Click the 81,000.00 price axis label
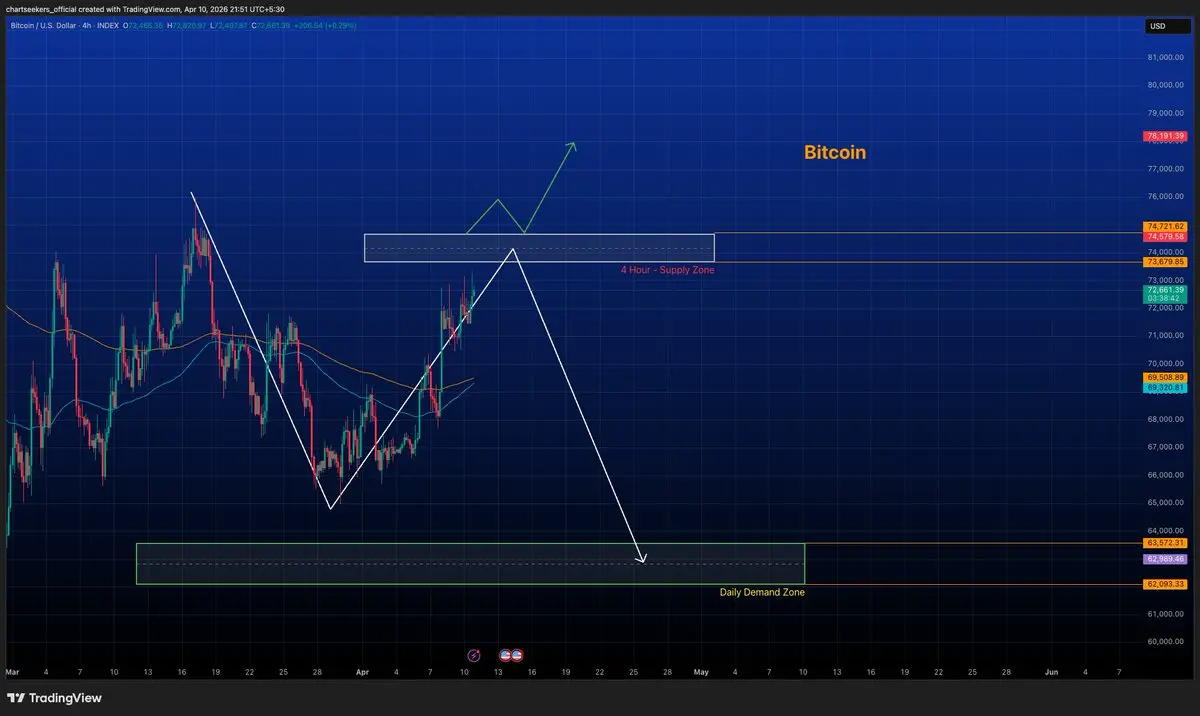 pos(1166,57)
